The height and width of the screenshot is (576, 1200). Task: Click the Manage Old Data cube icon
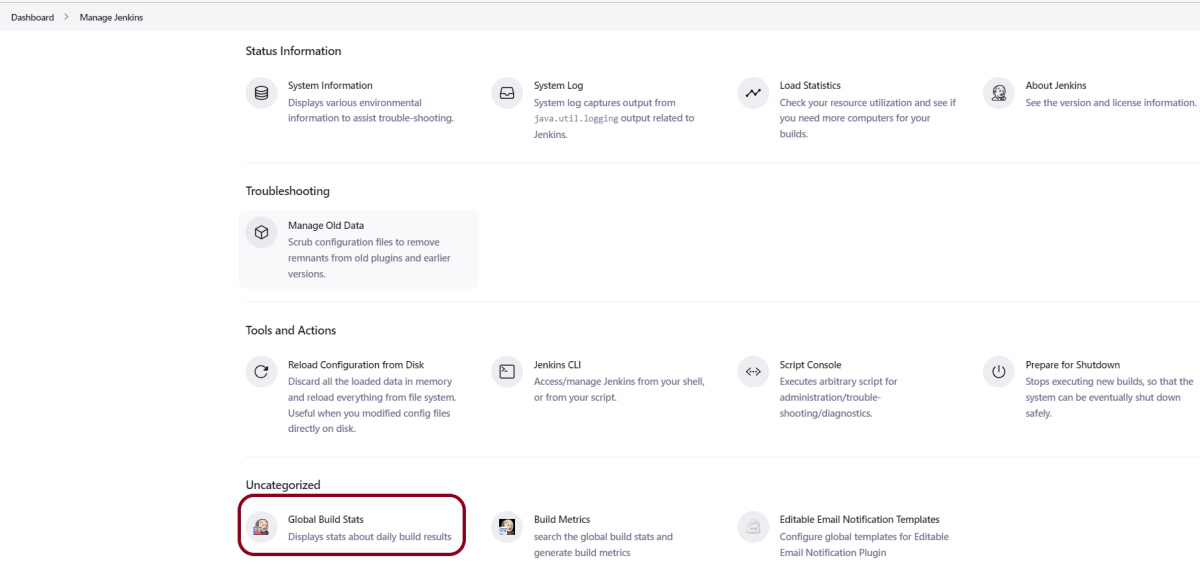(261, 233)
